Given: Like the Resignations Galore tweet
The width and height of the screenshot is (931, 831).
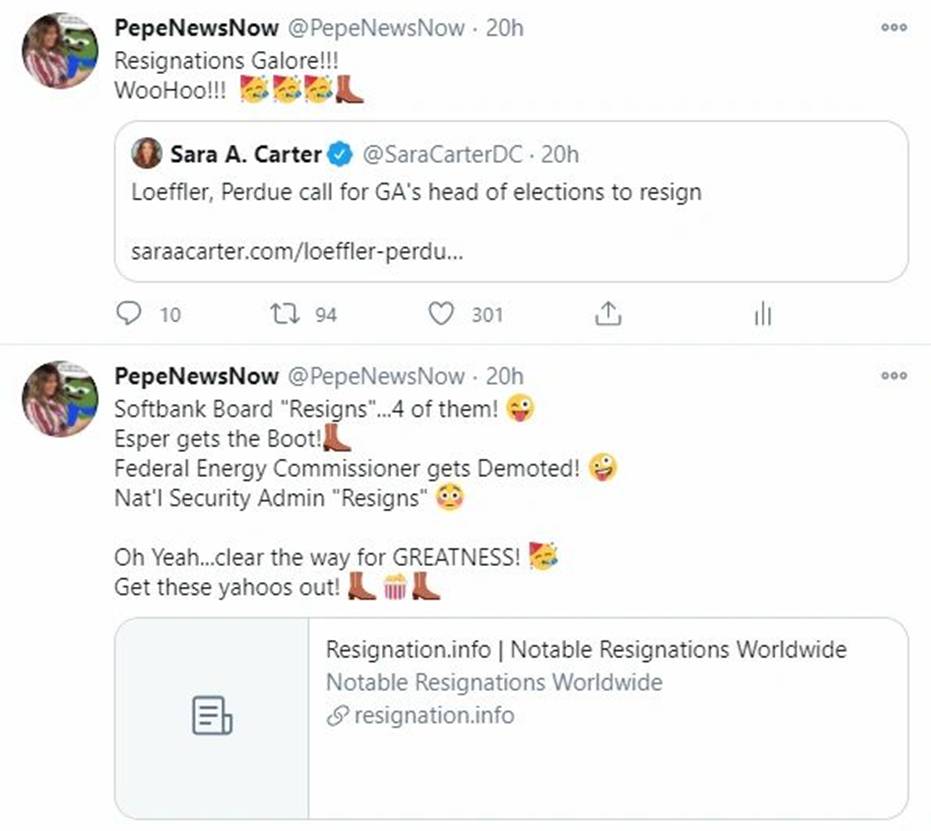Looking at the screenshot, I should pos(441,314).
